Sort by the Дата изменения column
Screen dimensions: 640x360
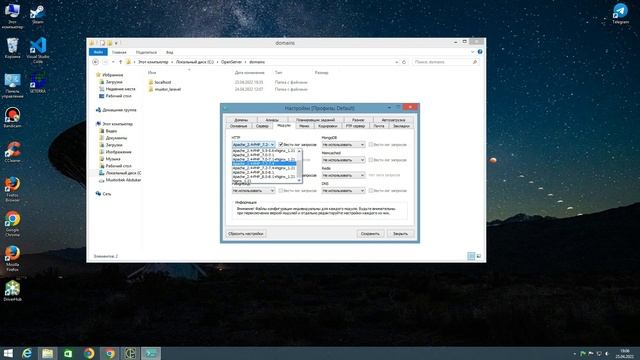tap(249, 73)
